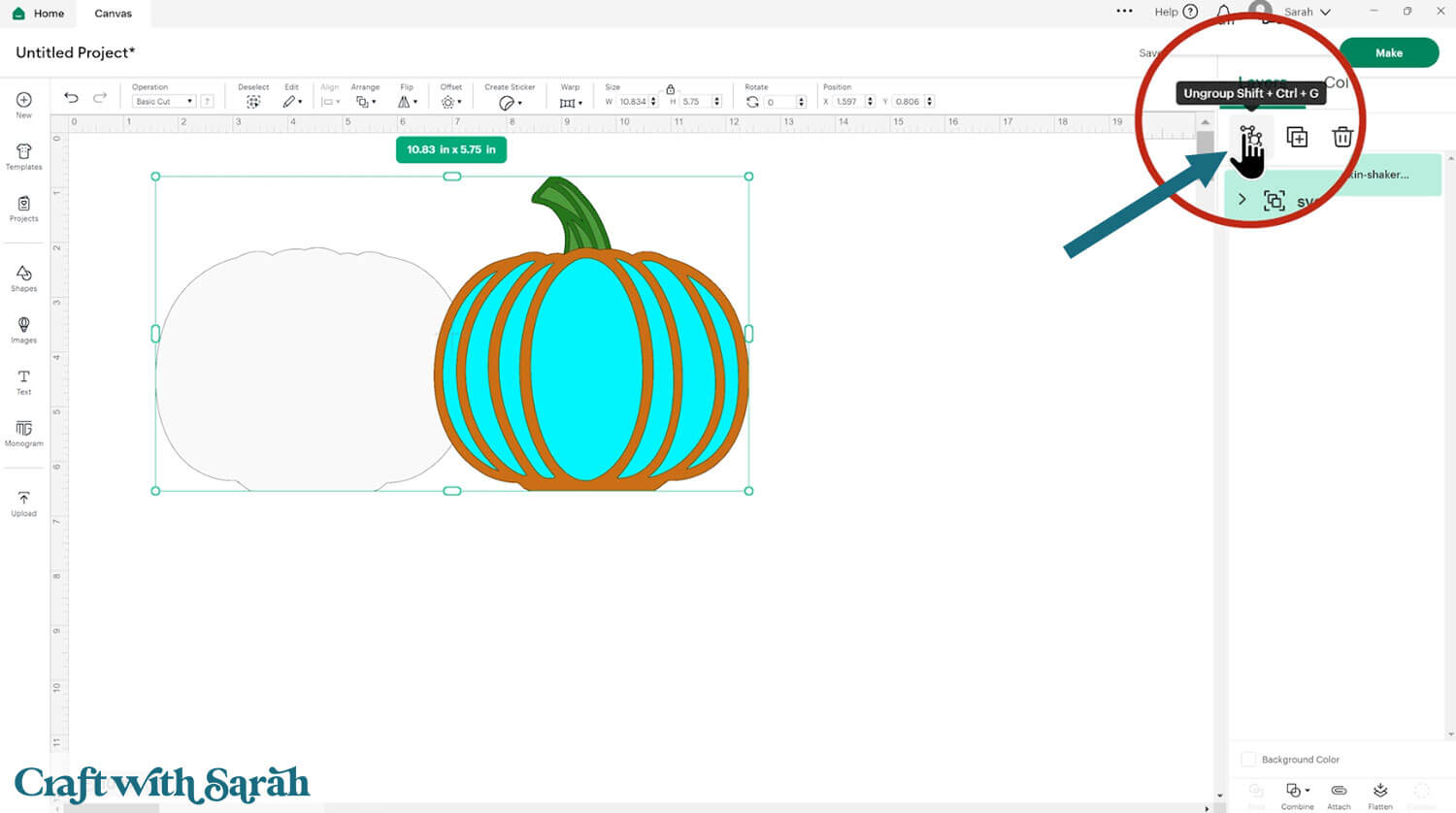Open the Templates panel
This screenshot has height=813, width=1456.
click(x=24, y=157)
